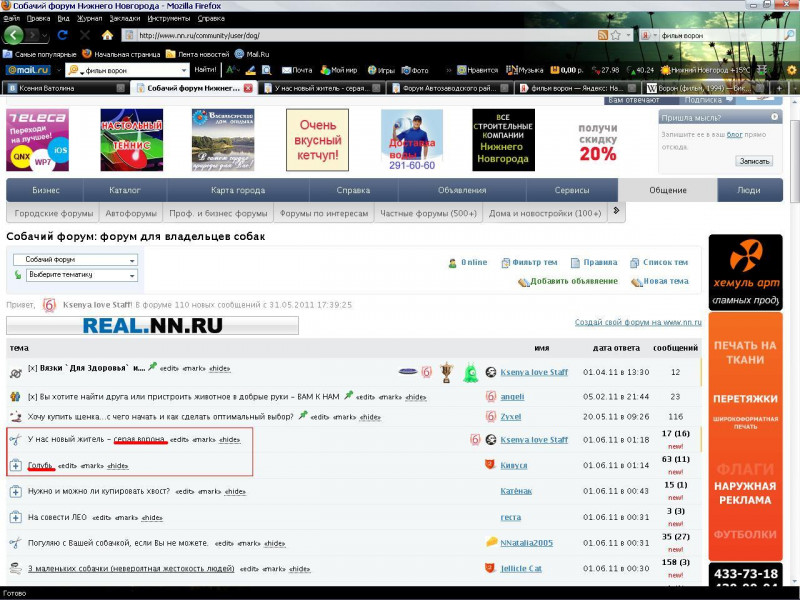This screenshot has height=600, width=800.
Task: Click the Add announcement (Добавить объявление) icon
Action: coord(523,282)
